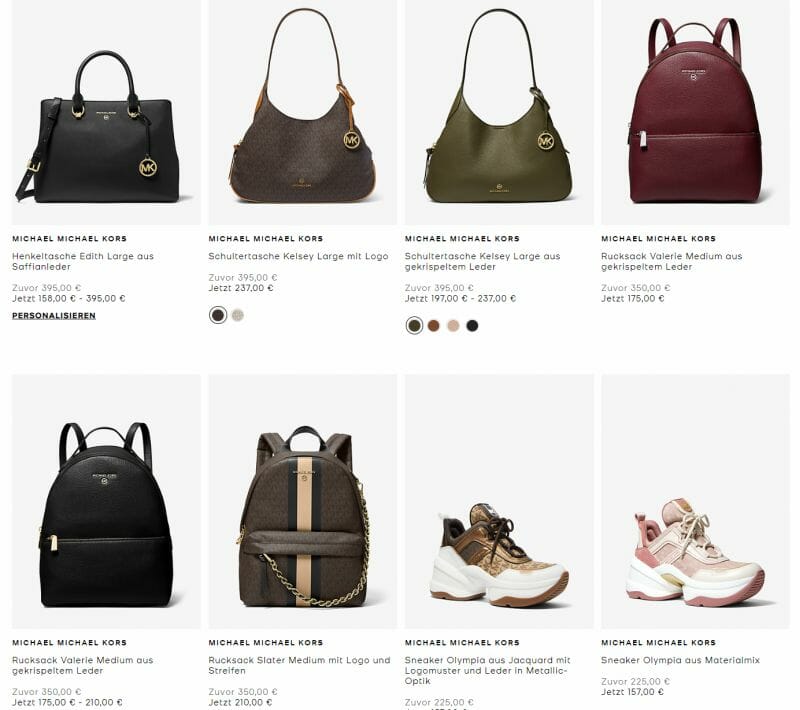Click the Schultertasche Kelsey Large mit Logo title
The width and height of the screenshot is (800, 710).
click(298, 256)
